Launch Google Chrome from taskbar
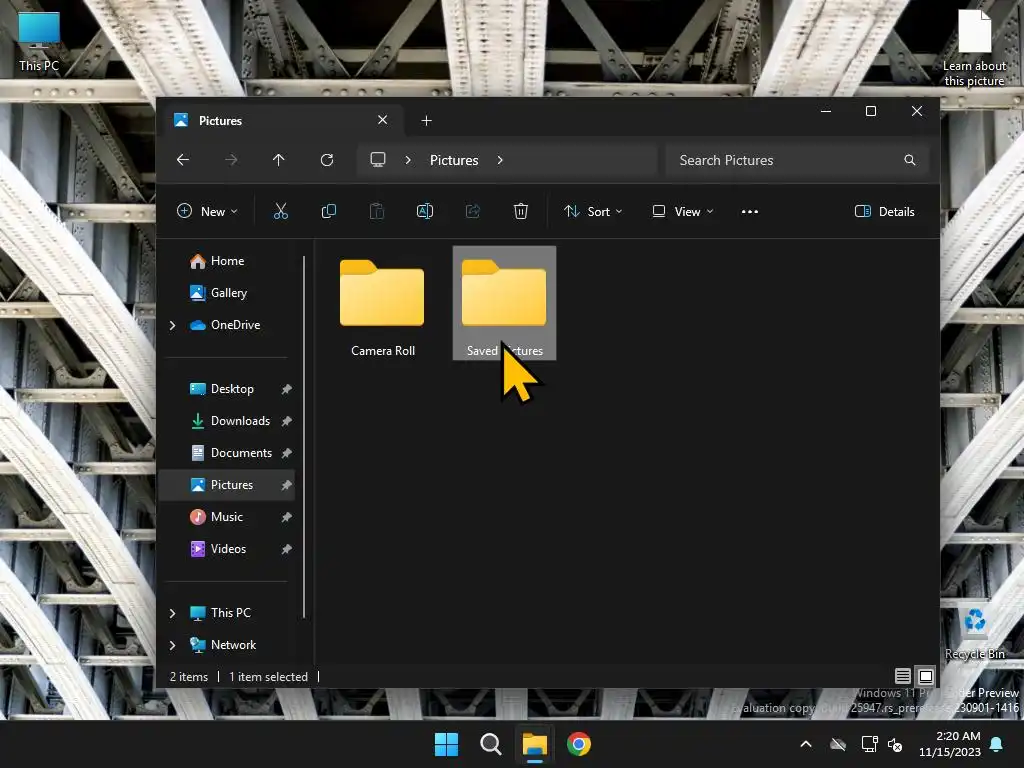The image size is (1024, 768). coord(579,744)
